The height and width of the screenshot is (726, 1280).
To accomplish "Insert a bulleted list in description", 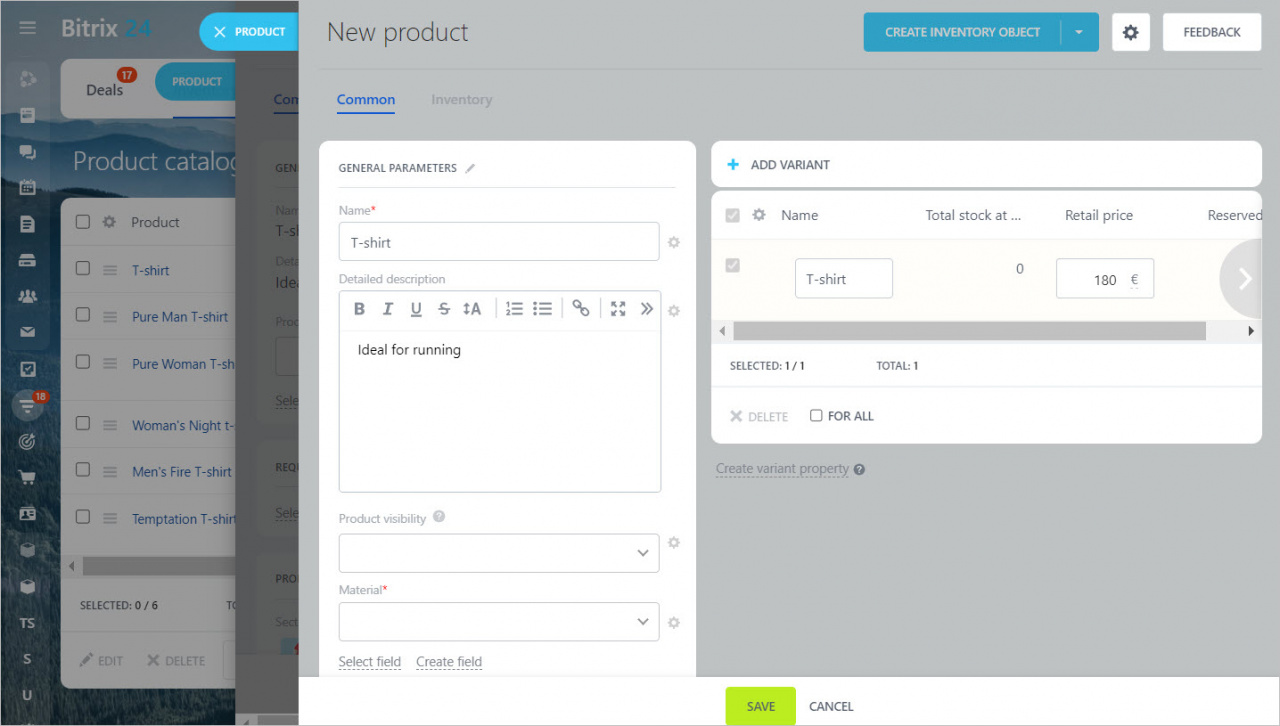I will 543,309.
